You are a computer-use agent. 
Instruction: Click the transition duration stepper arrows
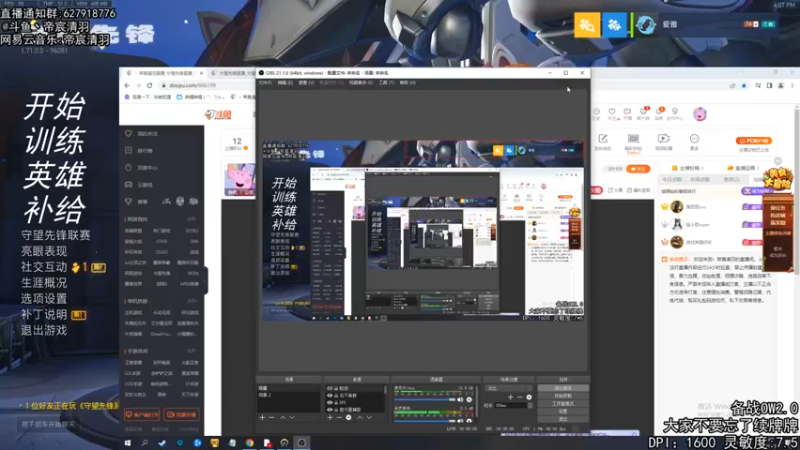[530, 405]
